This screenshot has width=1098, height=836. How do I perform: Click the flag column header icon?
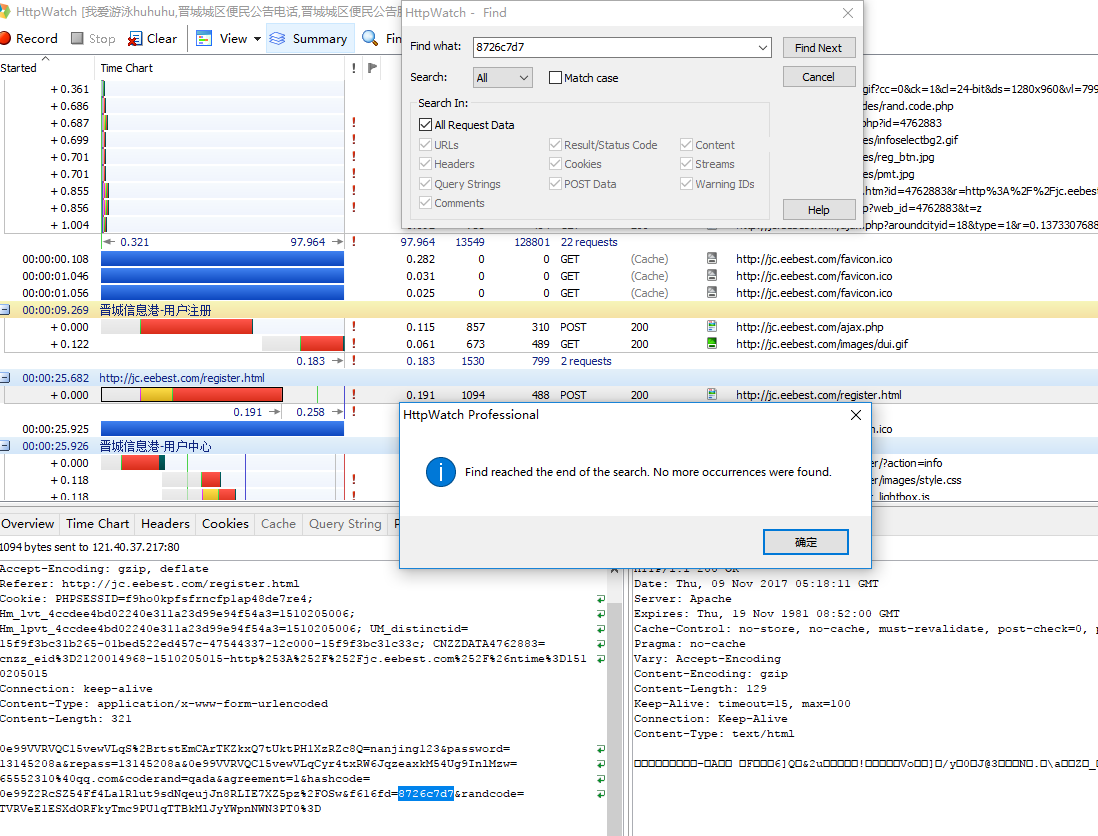coord(372,68)
